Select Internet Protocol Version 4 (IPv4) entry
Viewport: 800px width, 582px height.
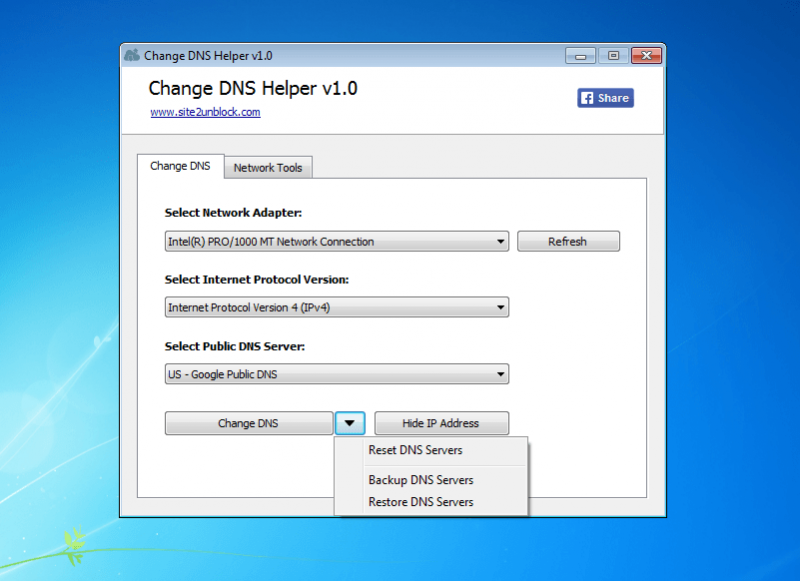click(x=300, y=307)
